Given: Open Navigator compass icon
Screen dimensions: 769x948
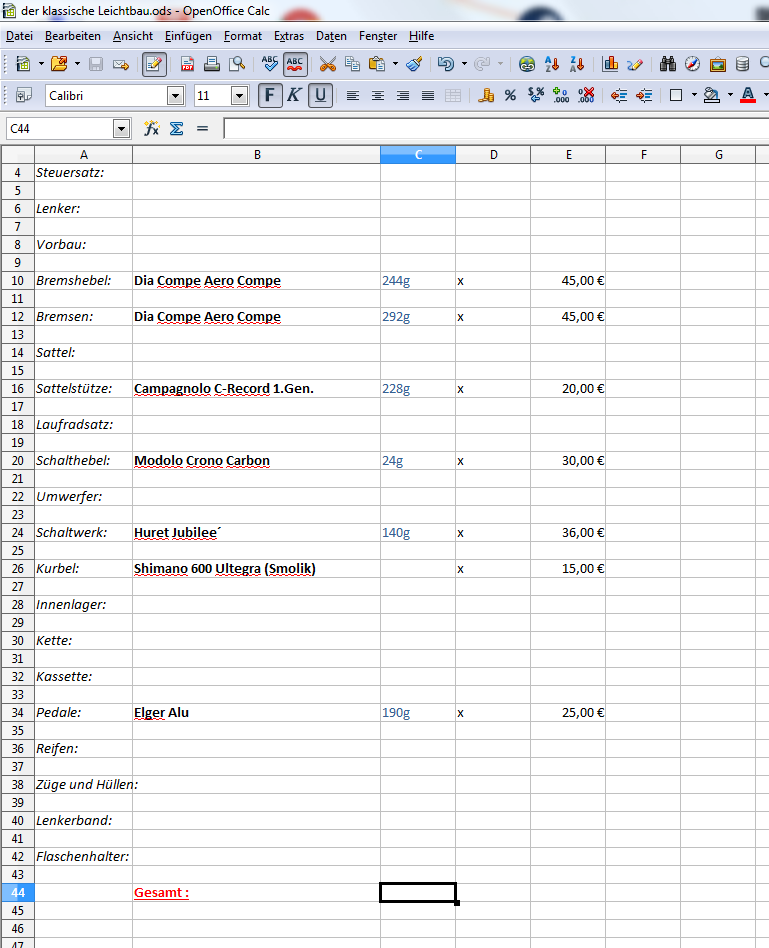Looking at the screenshot, I should (692, 63).
